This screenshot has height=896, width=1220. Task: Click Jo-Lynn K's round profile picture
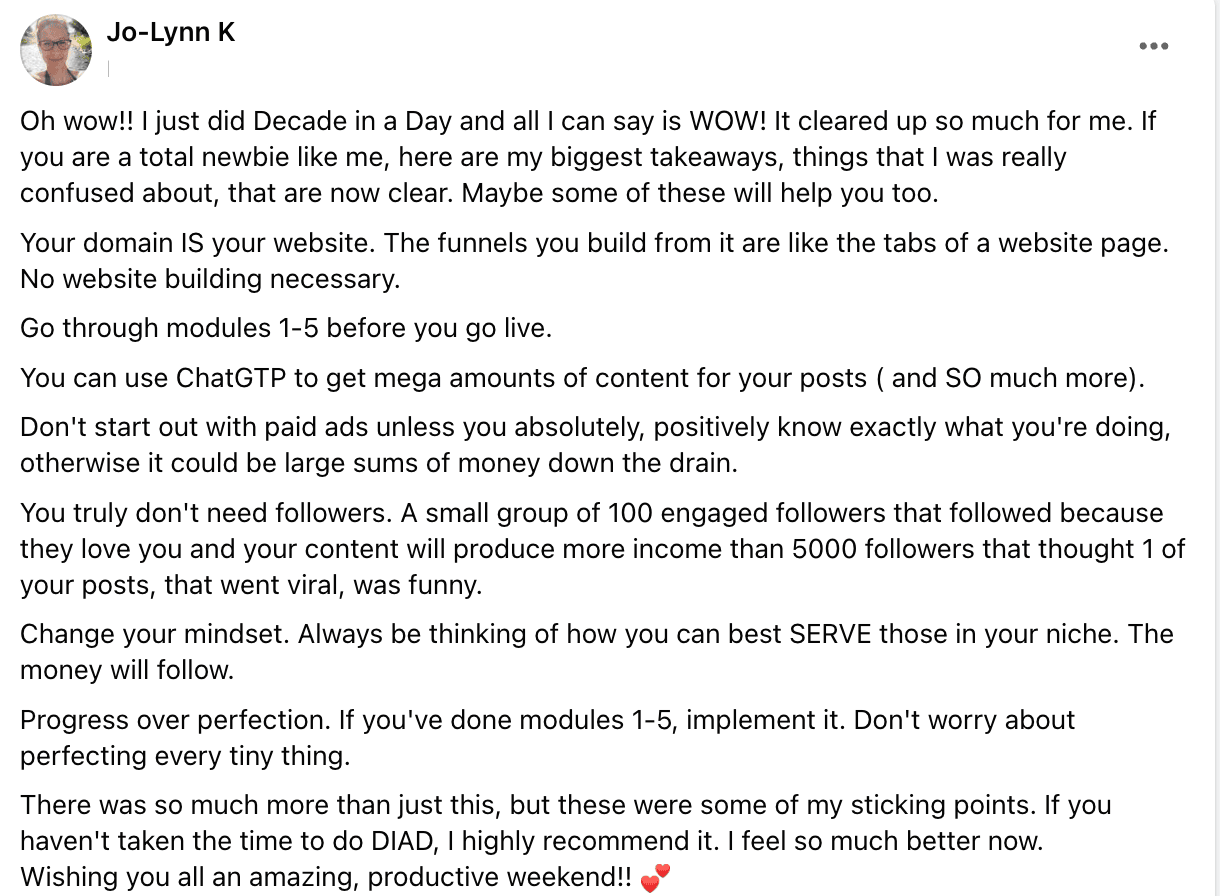[57, 50]
